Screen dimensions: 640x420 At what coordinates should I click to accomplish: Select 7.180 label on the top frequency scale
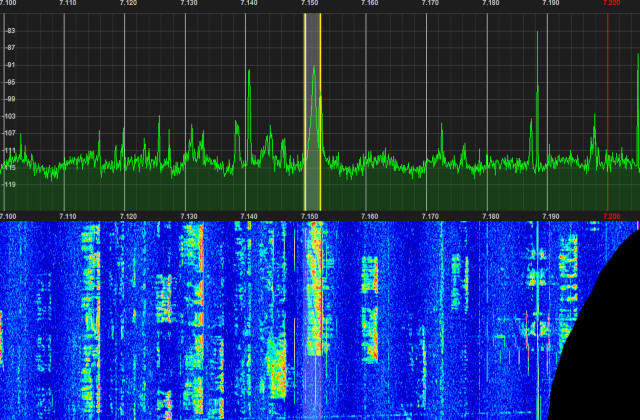(x=491, y=4)
